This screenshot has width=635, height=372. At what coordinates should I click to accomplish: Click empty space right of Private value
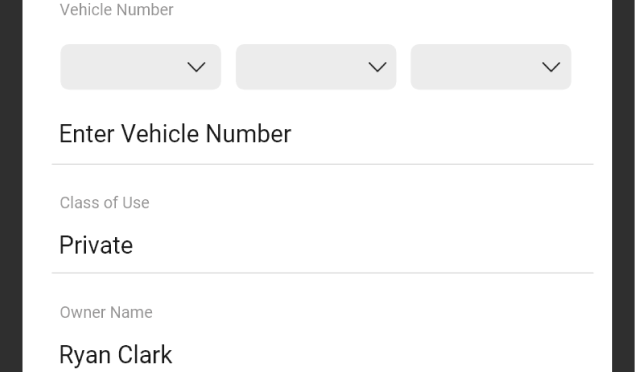[364, 245]
